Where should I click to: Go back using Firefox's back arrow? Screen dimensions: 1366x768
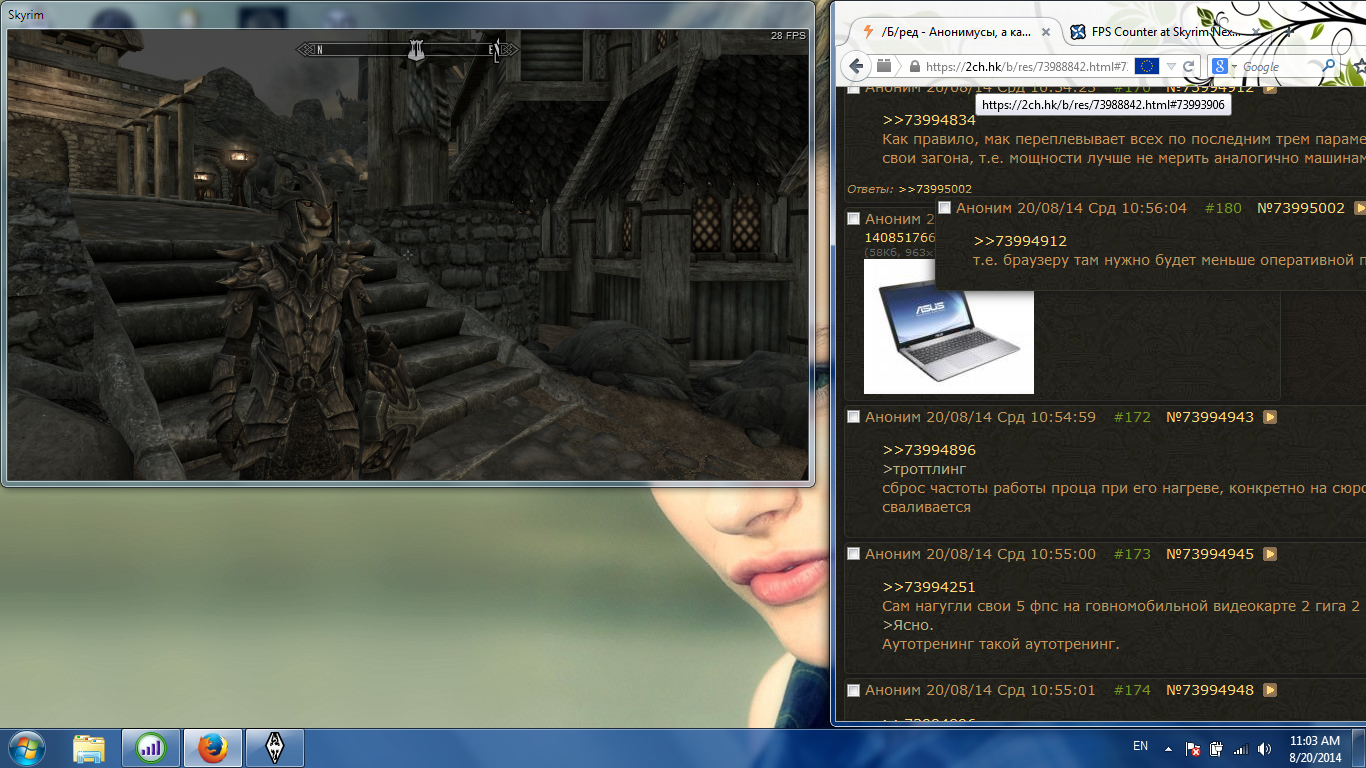856,66
